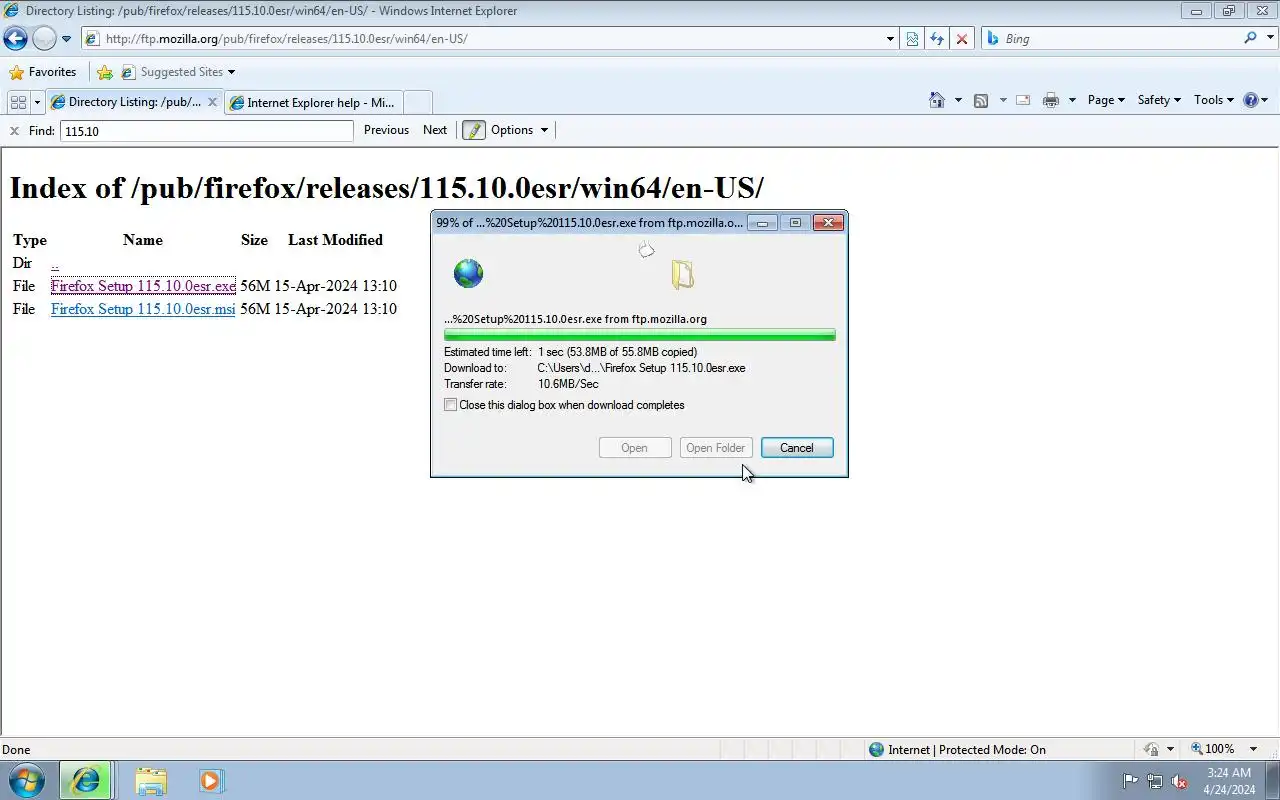
Task: Close the Find bar with the X
Action: pyautogui.click(x=14, y=130)
